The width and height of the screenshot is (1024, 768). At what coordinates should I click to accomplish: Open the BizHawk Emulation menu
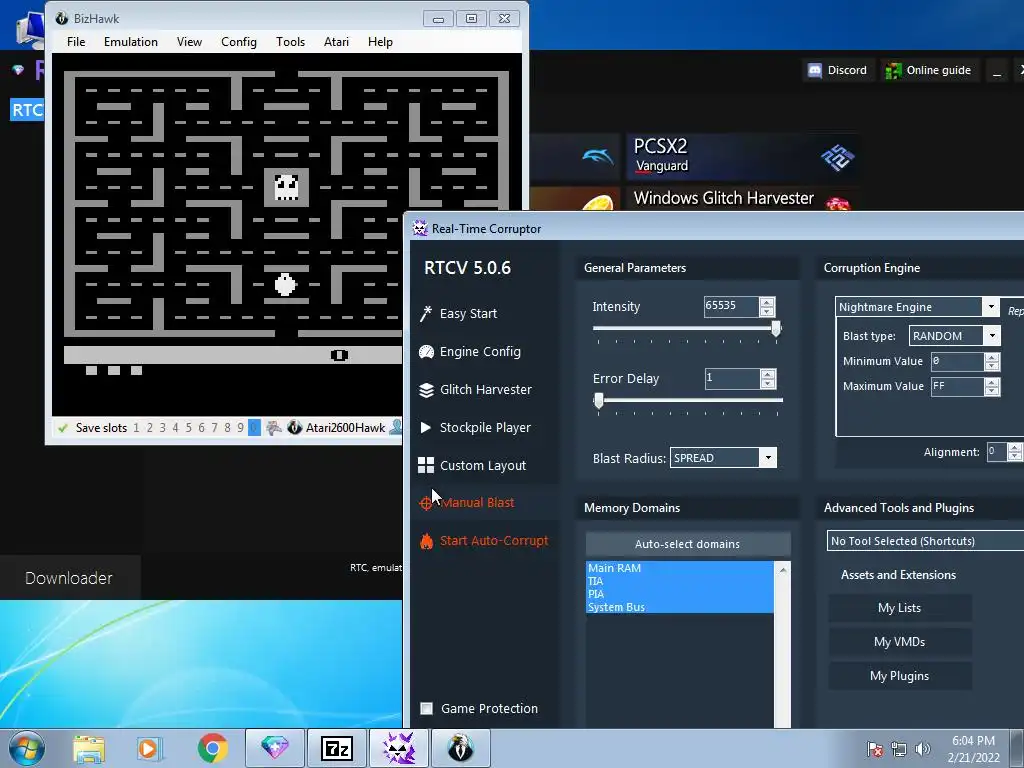coord(131,42)
